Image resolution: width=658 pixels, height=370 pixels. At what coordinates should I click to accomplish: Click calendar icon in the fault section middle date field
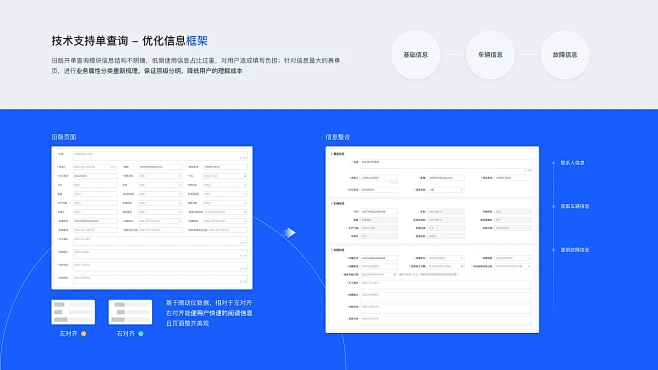462,266
